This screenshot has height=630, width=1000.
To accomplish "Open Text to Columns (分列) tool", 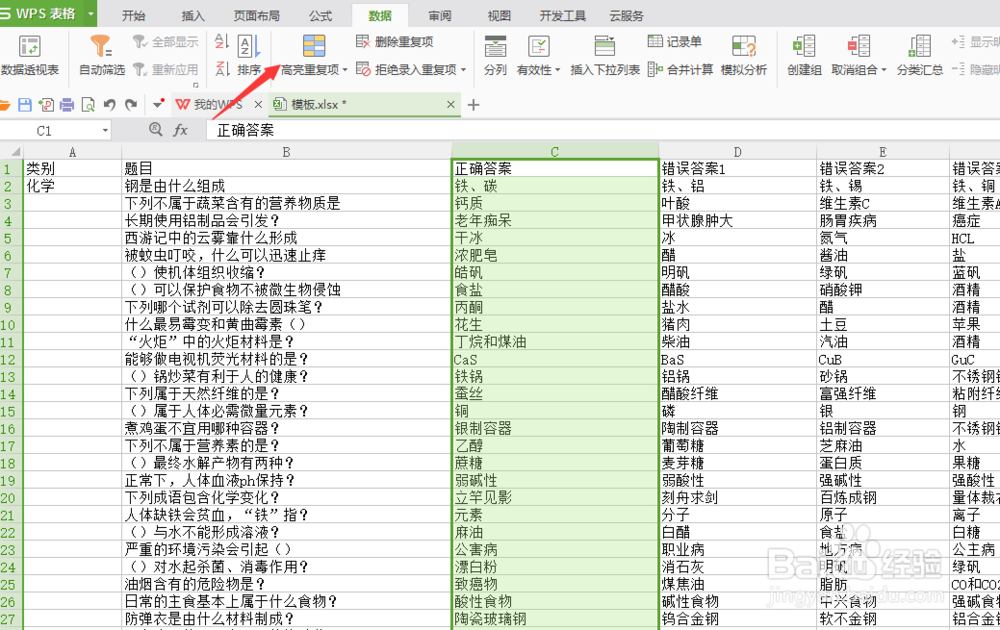I will [494, 55].
